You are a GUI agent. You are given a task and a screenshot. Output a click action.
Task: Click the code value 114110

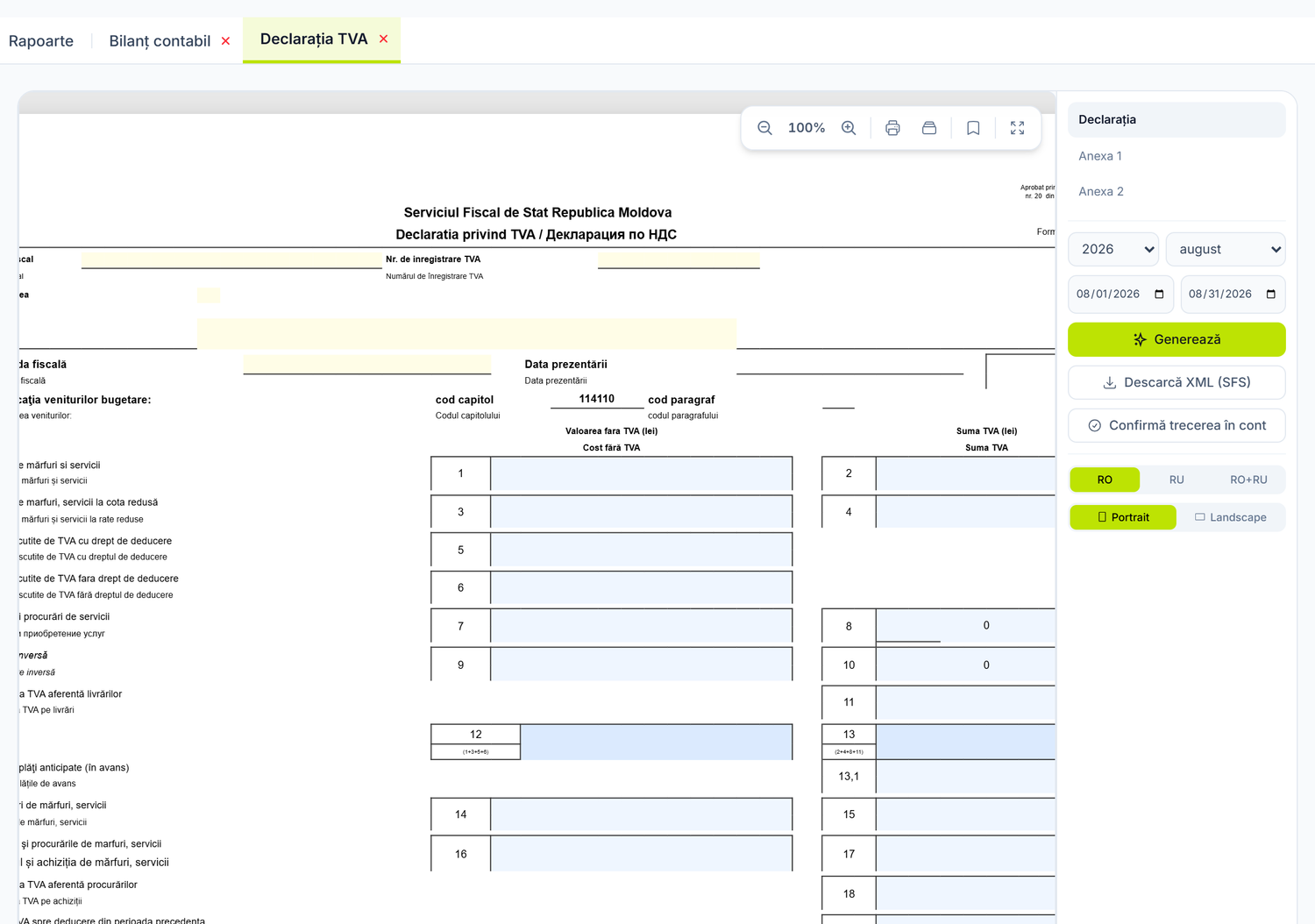[x=597, y=399]
